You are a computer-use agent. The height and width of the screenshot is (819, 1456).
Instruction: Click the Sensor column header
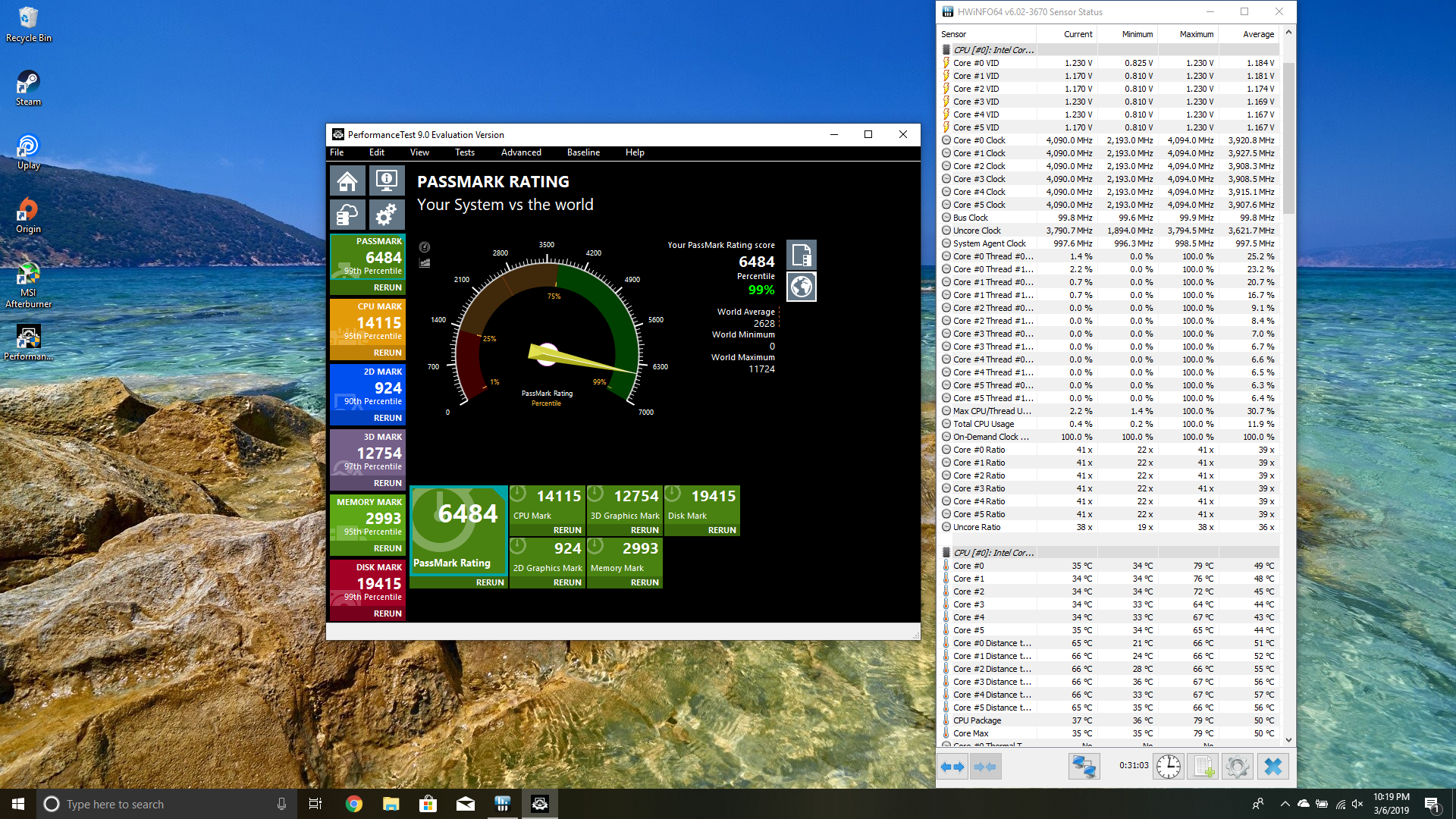pos(987,34)
